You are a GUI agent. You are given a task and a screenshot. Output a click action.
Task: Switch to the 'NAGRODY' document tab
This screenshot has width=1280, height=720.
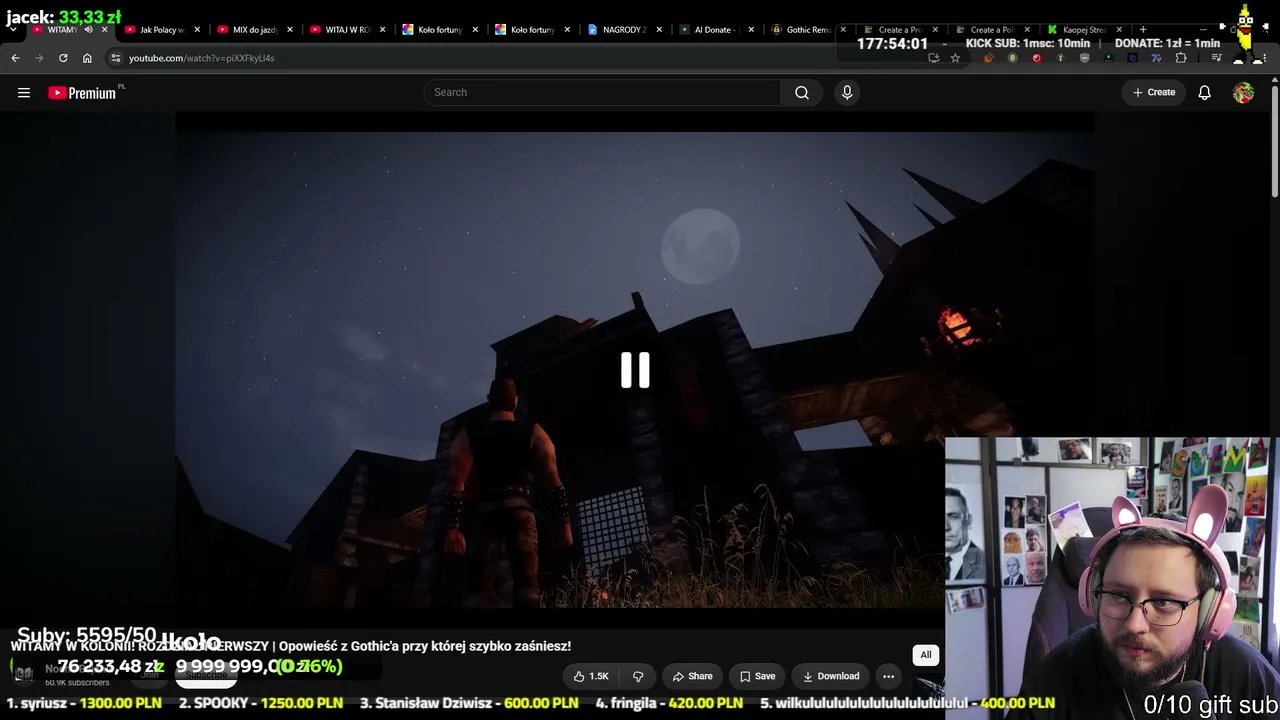(623, 30)
